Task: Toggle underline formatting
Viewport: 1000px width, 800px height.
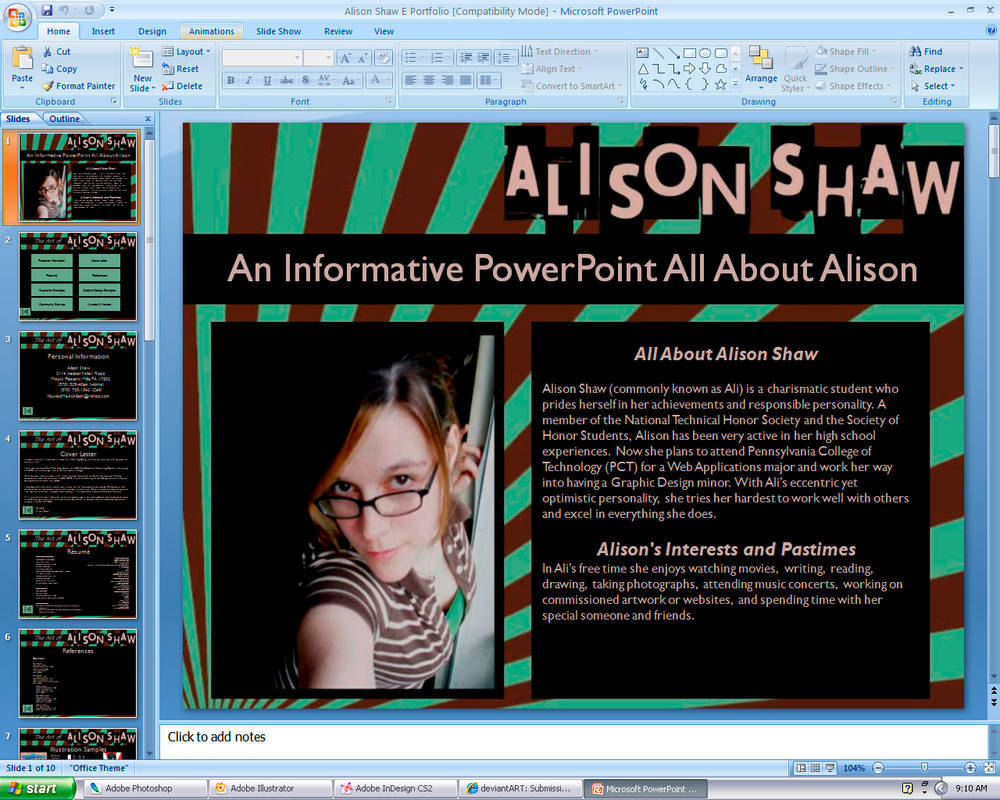Action: coord(266,79)
